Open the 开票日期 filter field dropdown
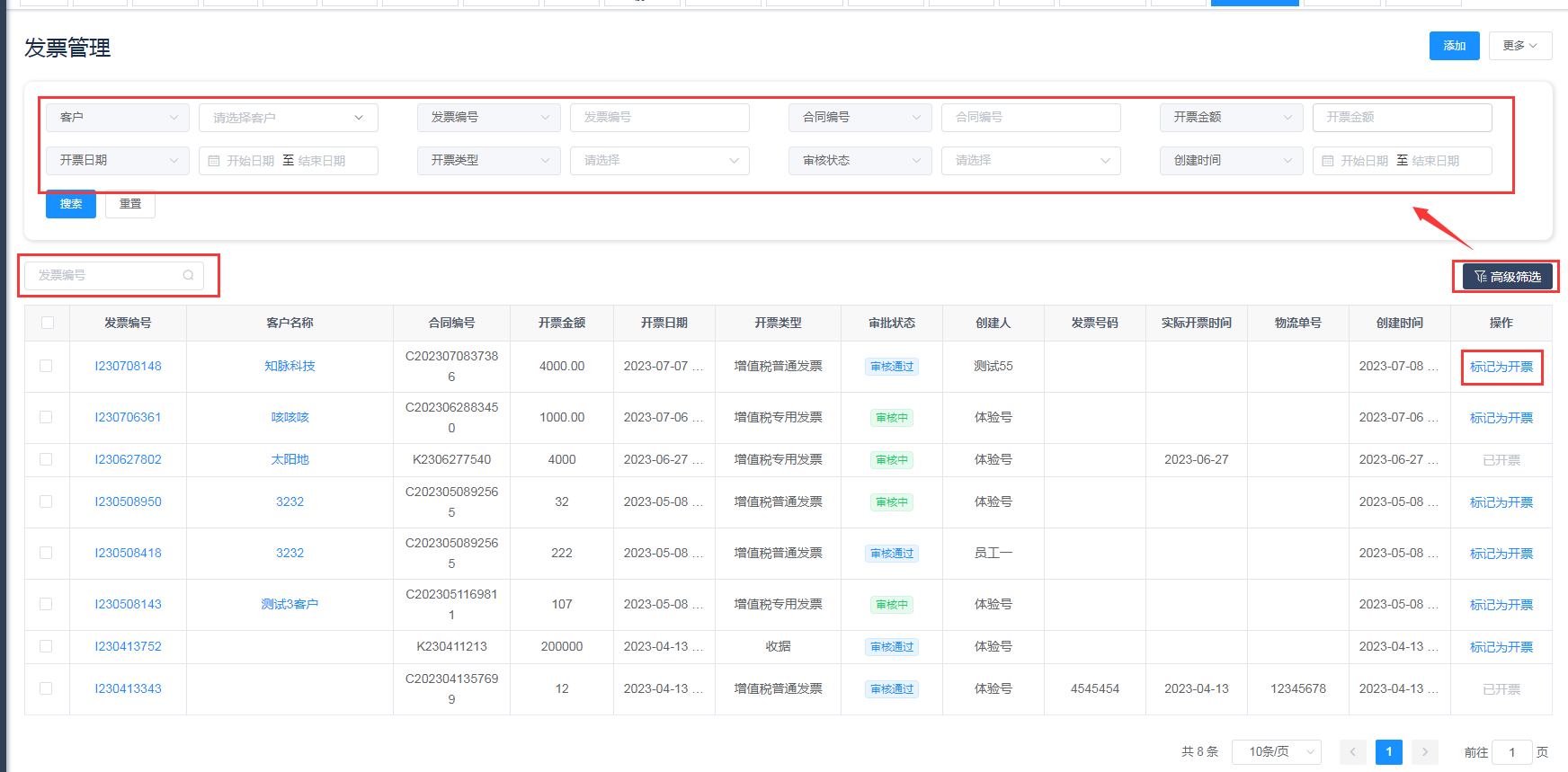 click(118, 161)
